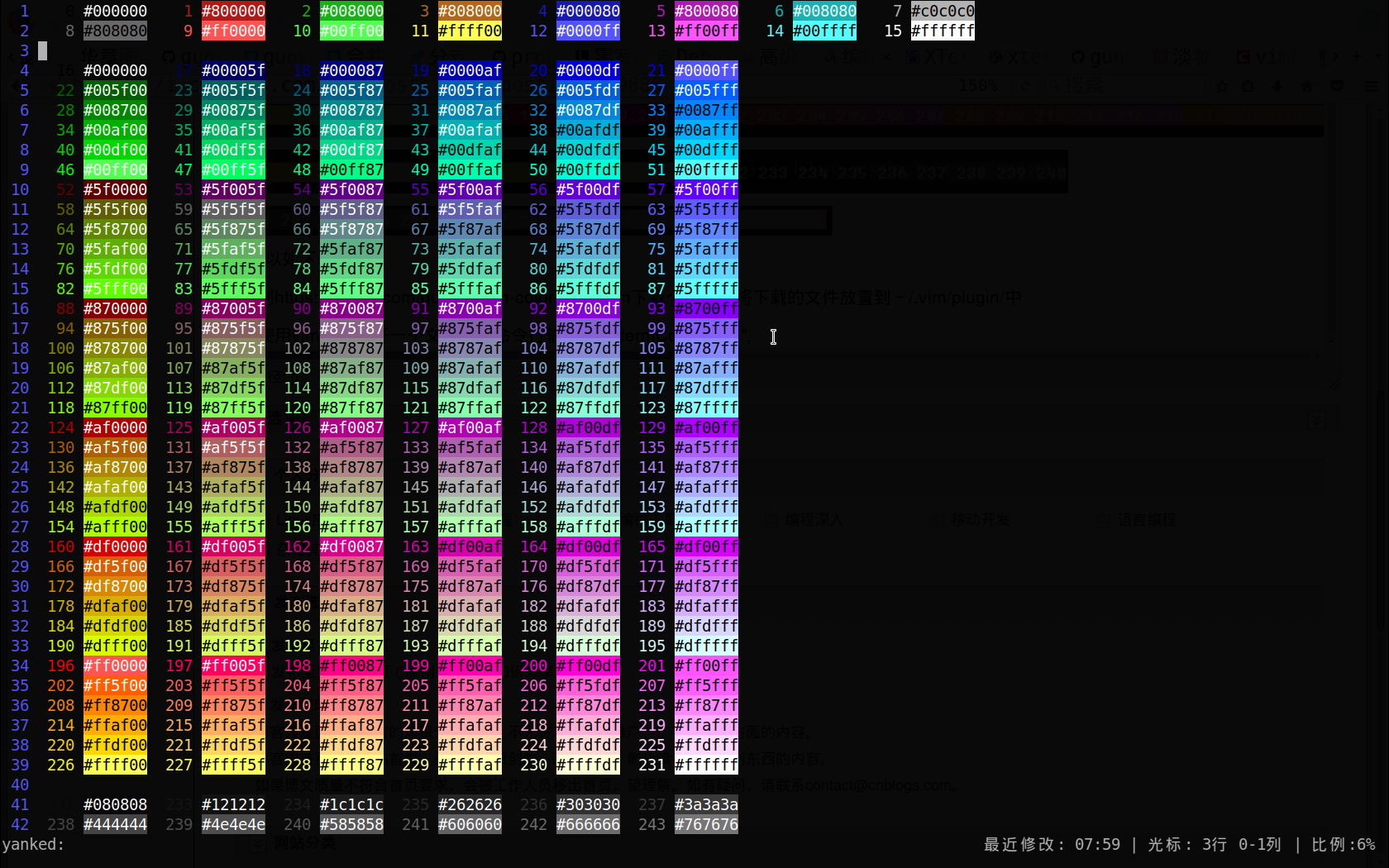Pick the #ffffaf pale yellow cell
The height and width of the screenshot is (868, 1389).
470,765
